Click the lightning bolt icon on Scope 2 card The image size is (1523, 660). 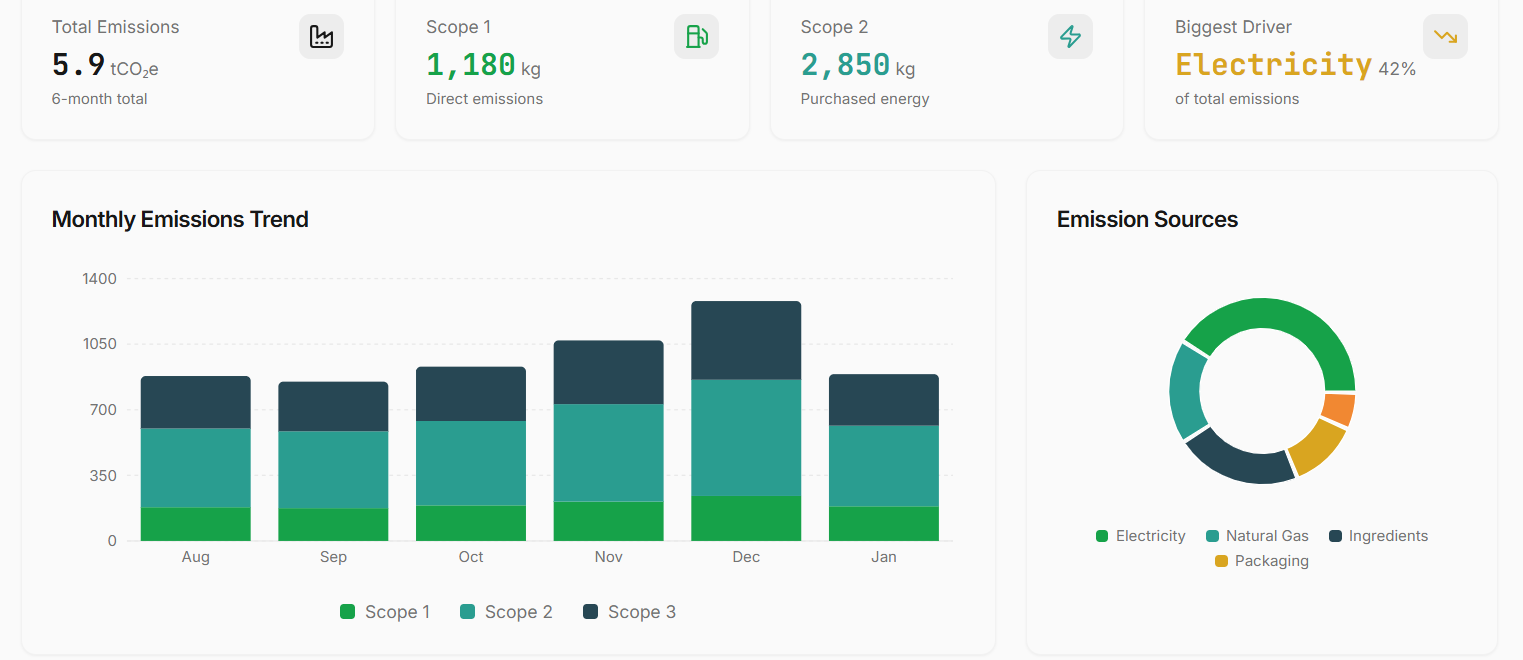pyautogui.click(x=1070, y=36)
